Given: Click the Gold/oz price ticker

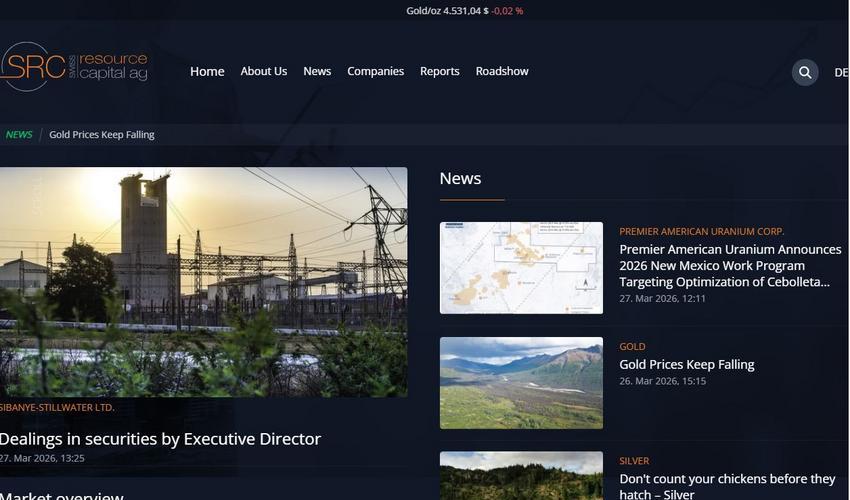Looking at the screenshot, I should [x=464, y=11].
